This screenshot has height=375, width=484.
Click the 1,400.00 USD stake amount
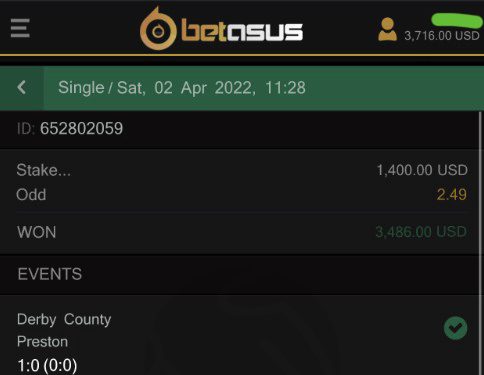[422, 170]
